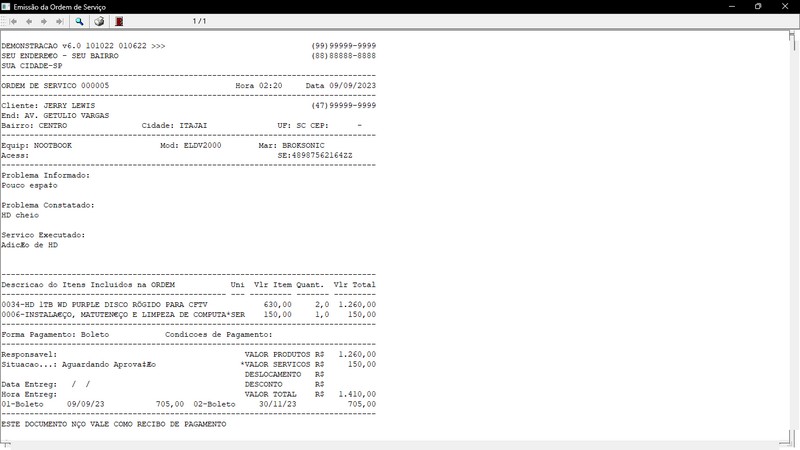The image size is (800, 450).
Task: Click 'Bairro: CENTRO' text
Action: (x=34, y=126)
